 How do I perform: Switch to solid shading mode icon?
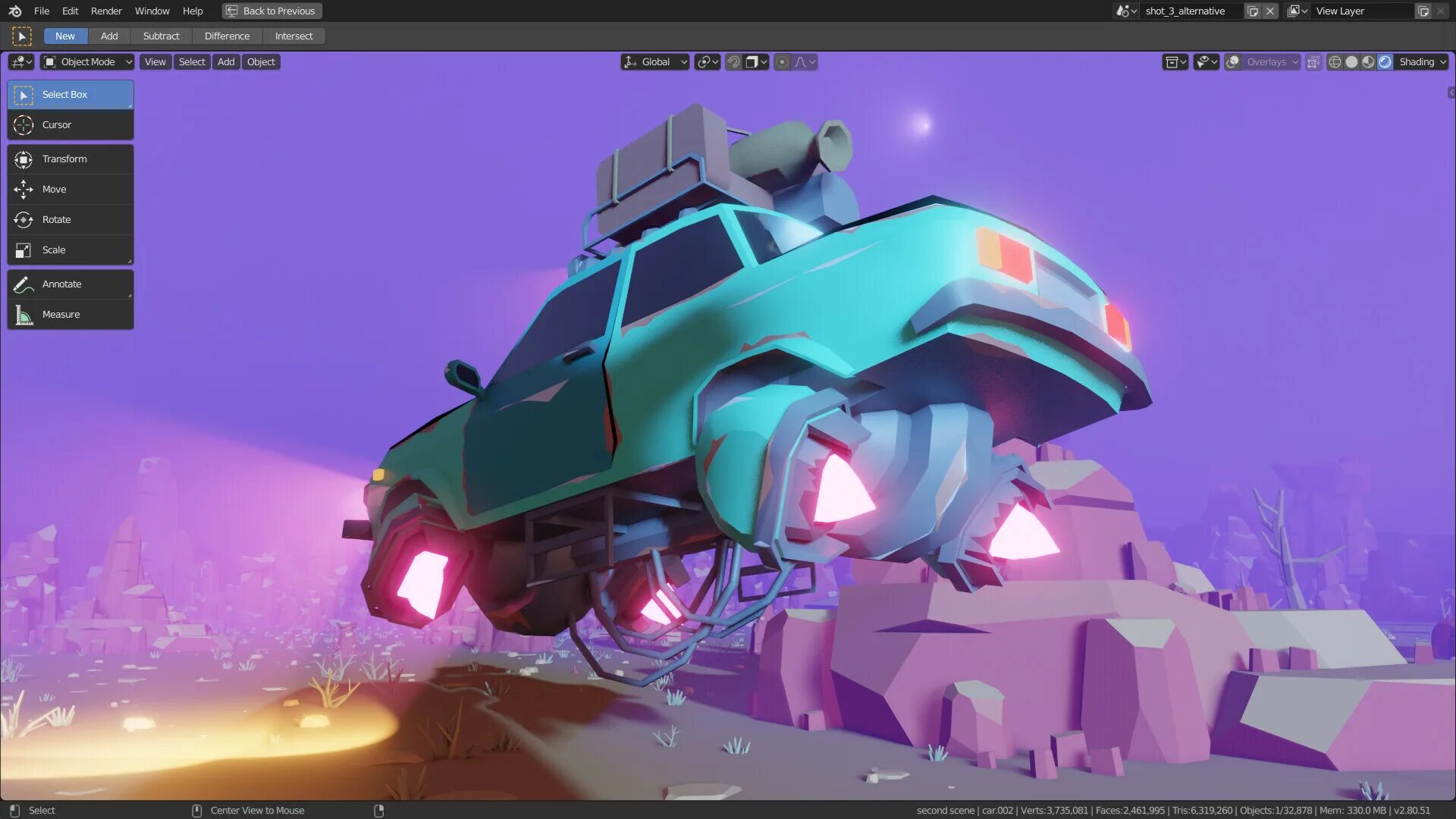1351,62
